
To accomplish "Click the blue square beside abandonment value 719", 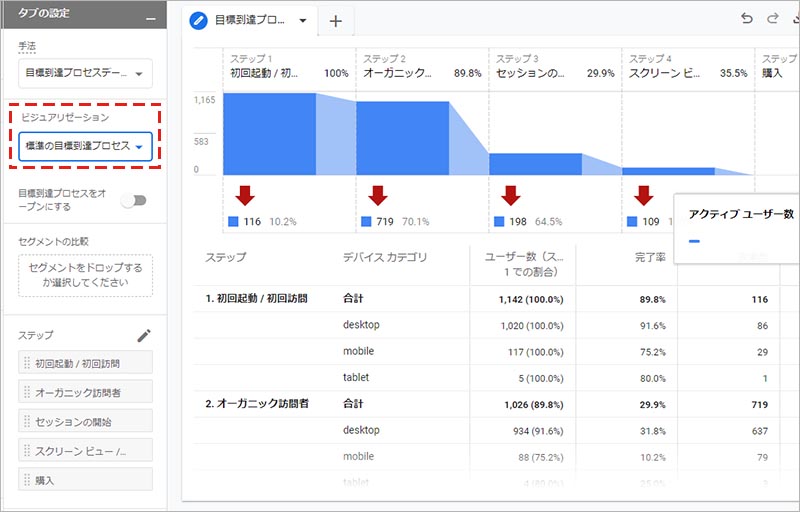I will pyautogui.click(x=366, y=221).
